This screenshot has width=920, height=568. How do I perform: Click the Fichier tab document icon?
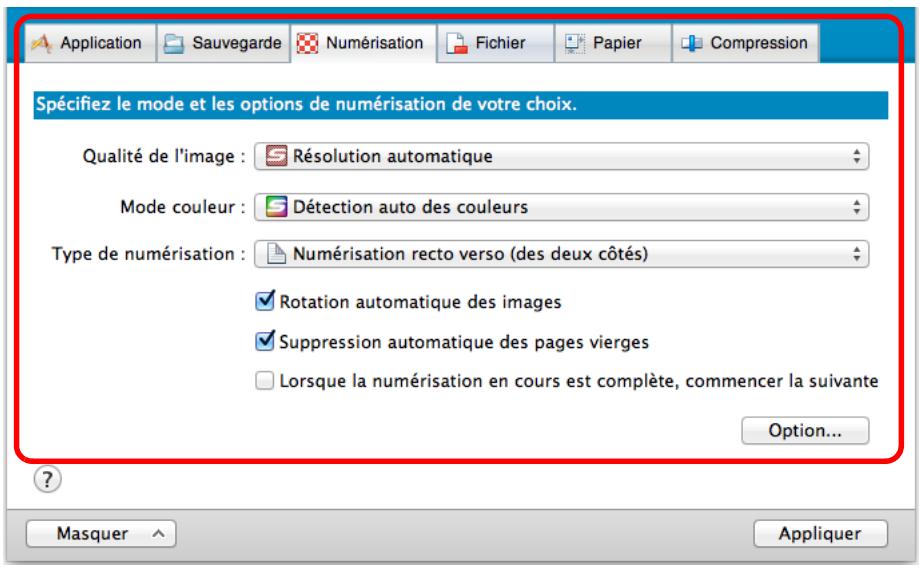(x=456, y=44)
